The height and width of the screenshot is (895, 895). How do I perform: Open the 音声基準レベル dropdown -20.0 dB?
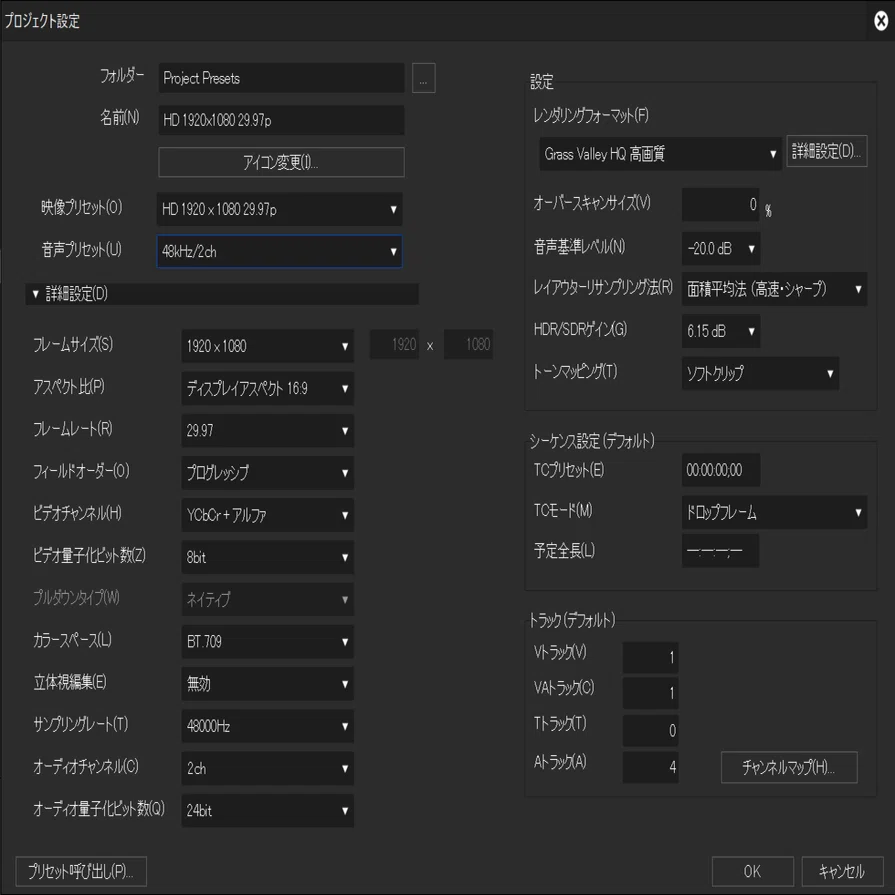point(721,248)
